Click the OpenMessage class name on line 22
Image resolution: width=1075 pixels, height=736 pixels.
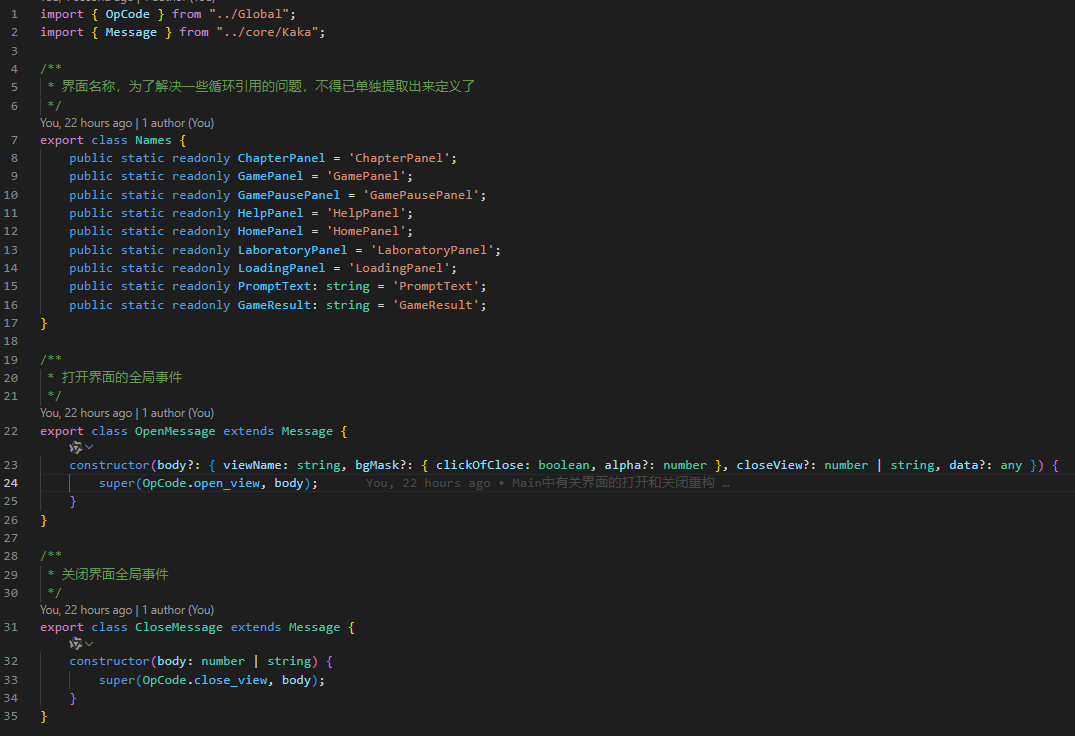tap(175, 431)
